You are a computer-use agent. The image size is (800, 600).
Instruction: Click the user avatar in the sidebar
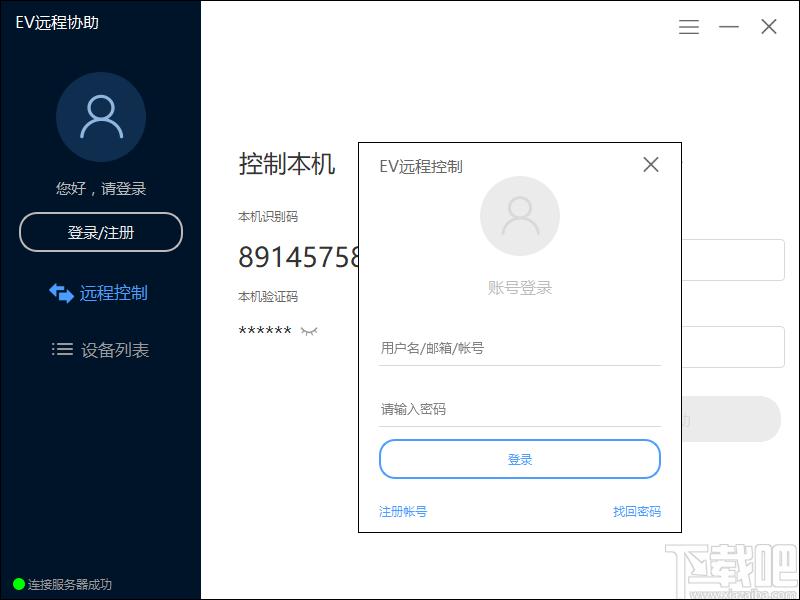pos(101,117)
